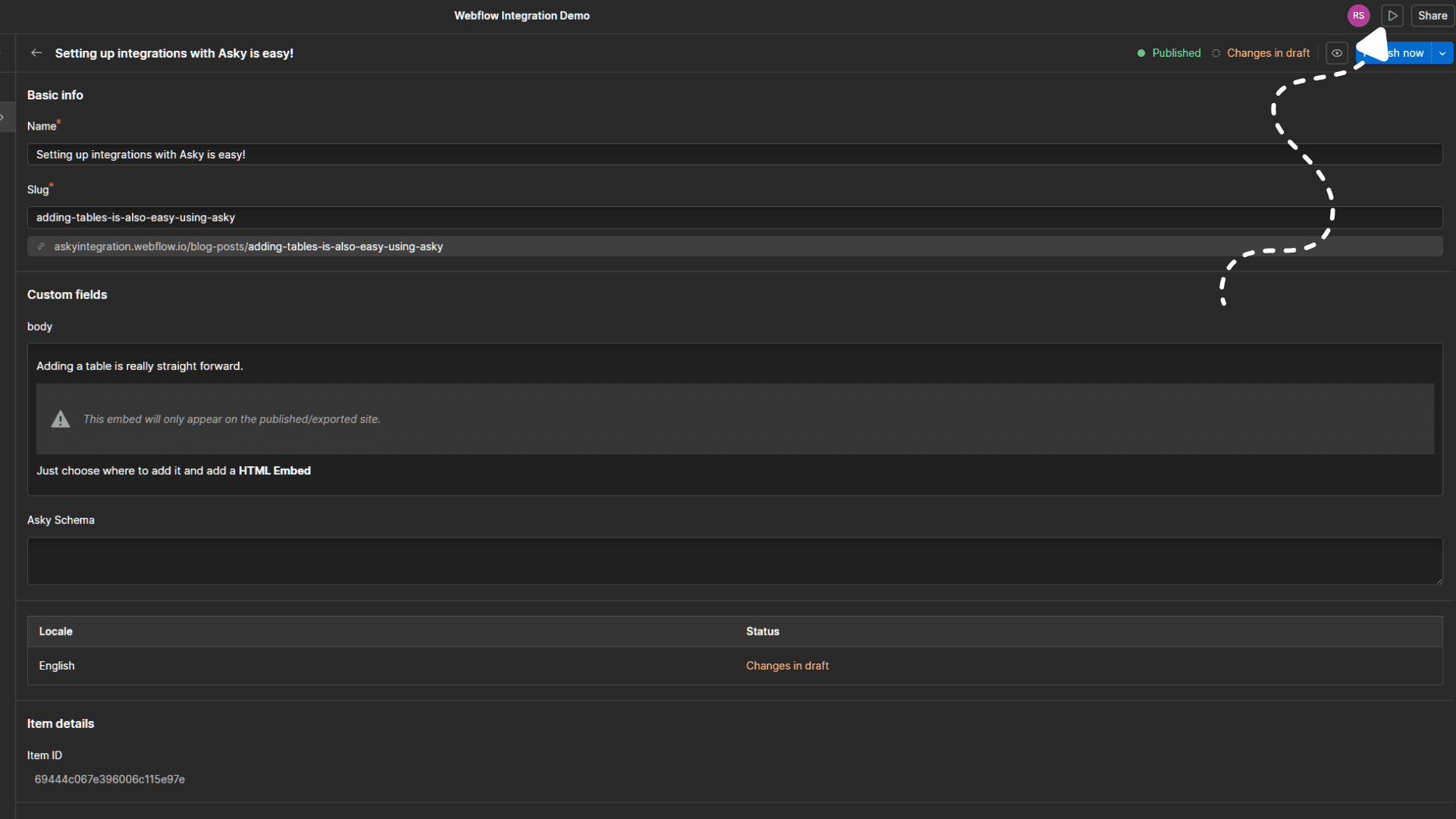The height and width of the screenshot is (819, 1456).
Task: Click the Item details heading
Action: point(61,724)
